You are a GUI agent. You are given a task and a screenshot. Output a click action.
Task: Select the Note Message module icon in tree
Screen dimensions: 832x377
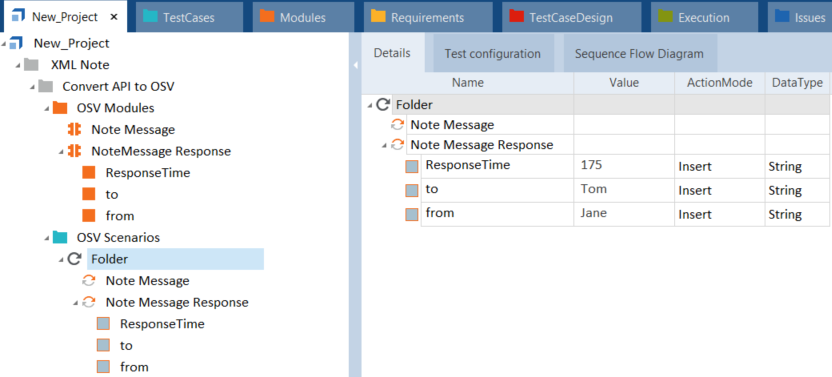[74, 130]
